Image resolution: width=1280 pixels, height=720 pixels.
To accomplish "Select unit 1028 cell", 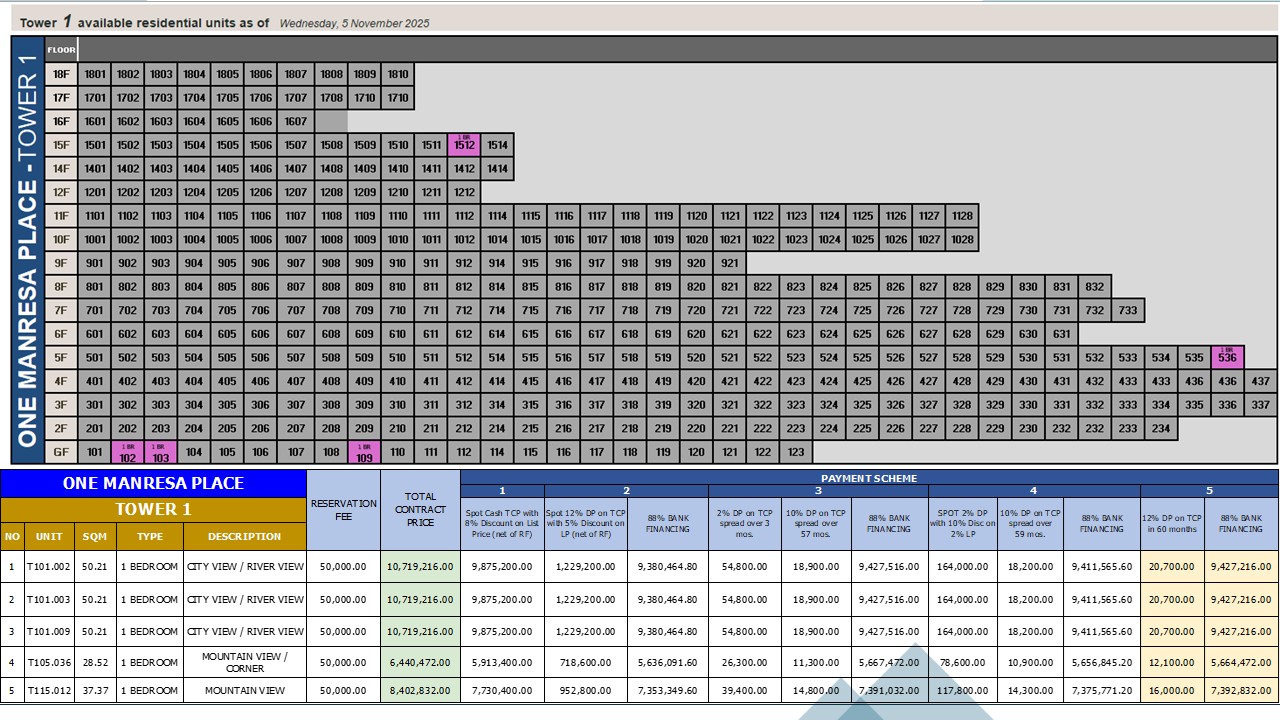I will [x=962, y=240].
